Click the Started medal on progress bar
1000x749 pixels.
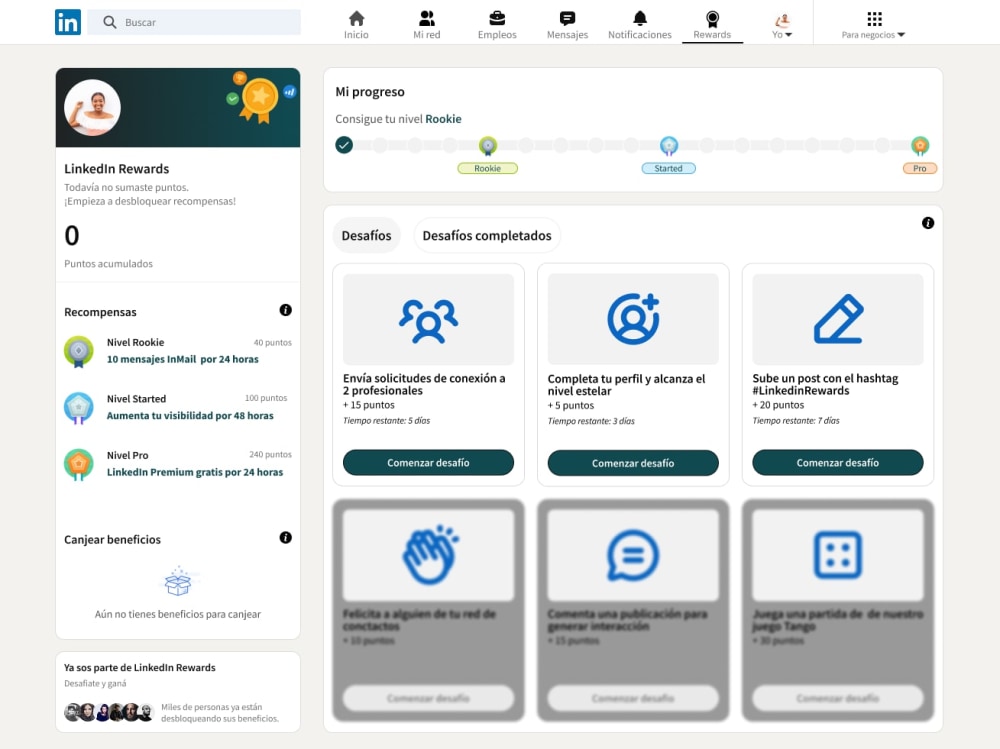pos(668,146)
